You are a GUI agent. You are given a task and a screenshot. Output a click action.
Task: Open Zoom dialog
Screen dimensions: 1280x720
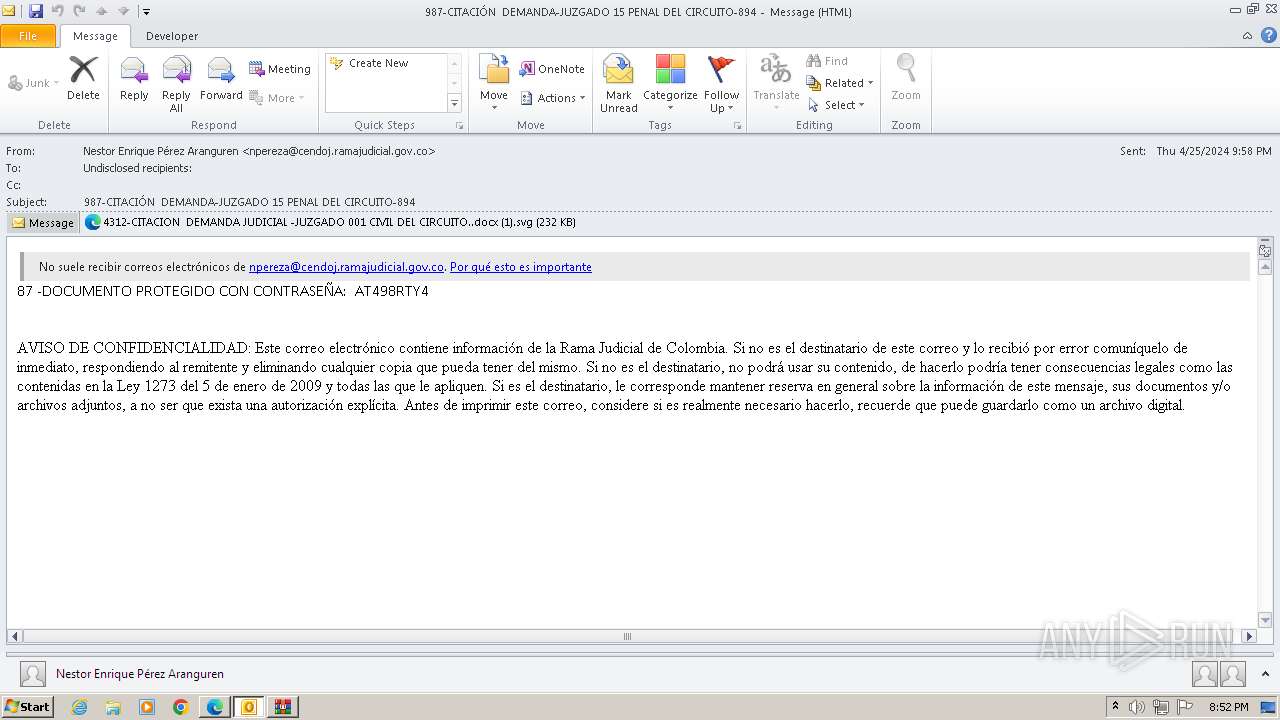pyautogui.click(x=906, y=78)
